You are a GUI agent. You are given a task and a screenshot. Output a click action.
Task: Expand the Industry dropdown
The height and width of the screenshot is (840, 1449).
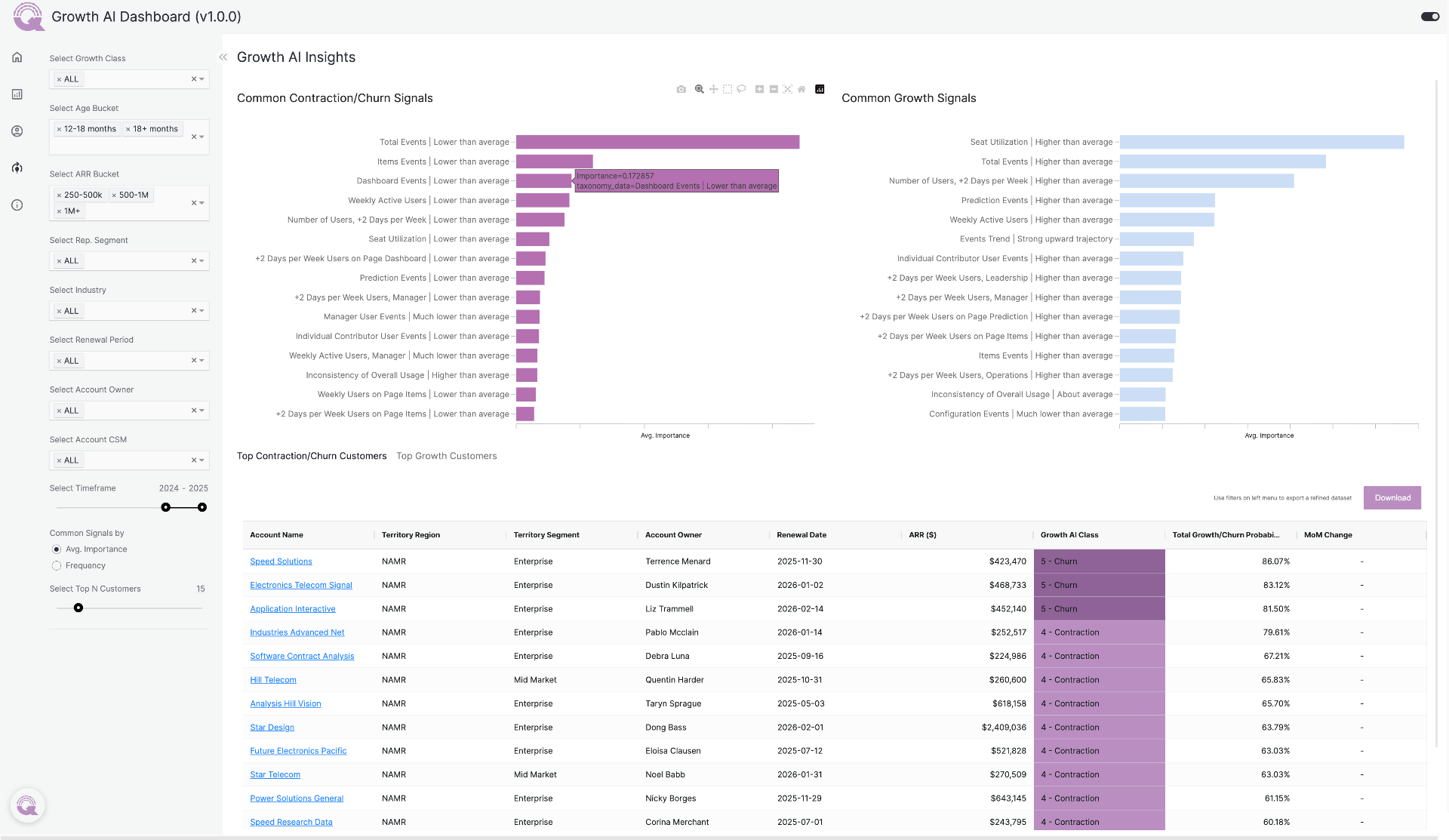pyautogui.click(x=202, y=311)
